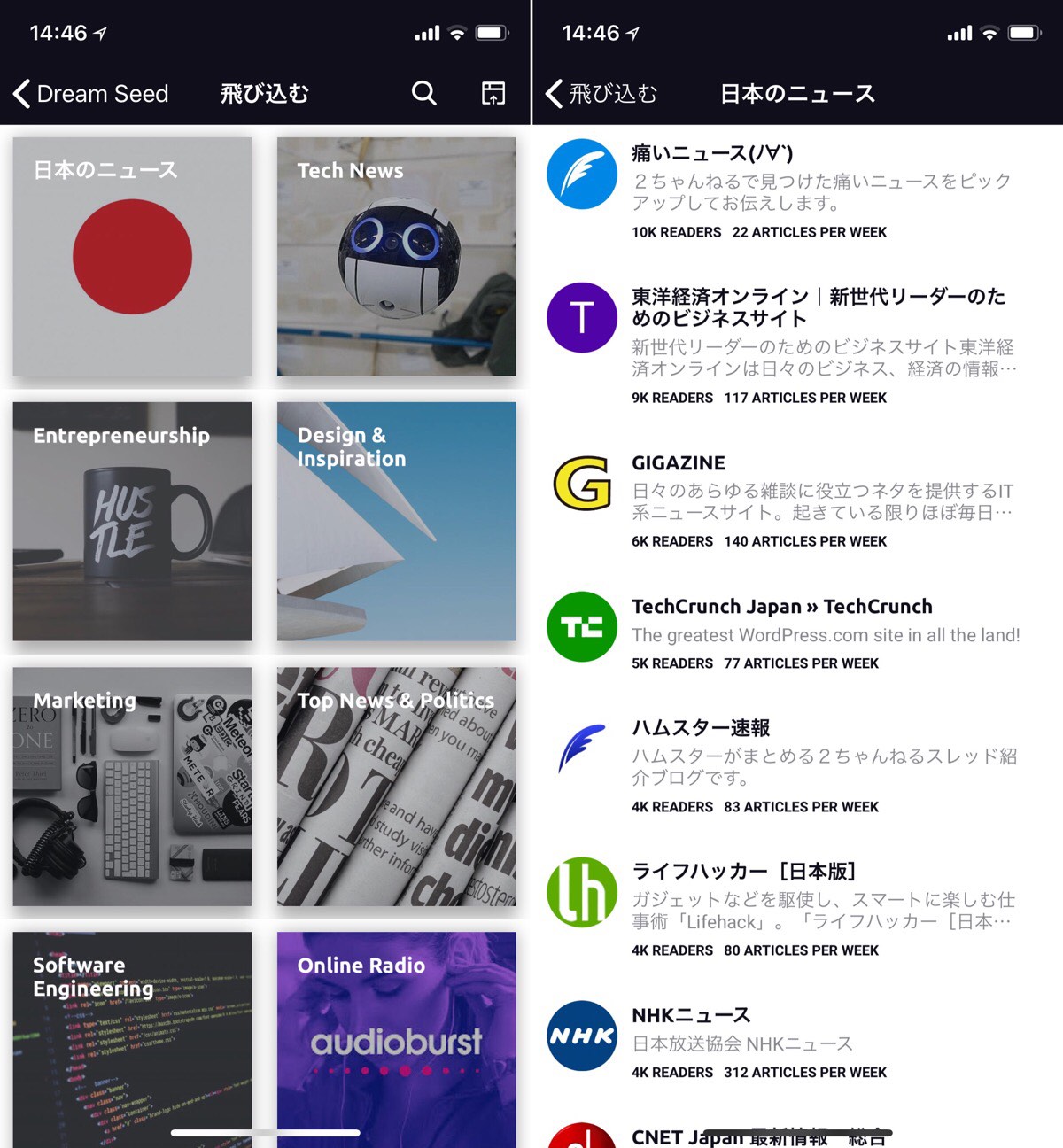Tap the 東洋経済オンライン purple T icon
Image resolution: width=1063 pixels, height=1148 pixels.
(x=582, y=318)
